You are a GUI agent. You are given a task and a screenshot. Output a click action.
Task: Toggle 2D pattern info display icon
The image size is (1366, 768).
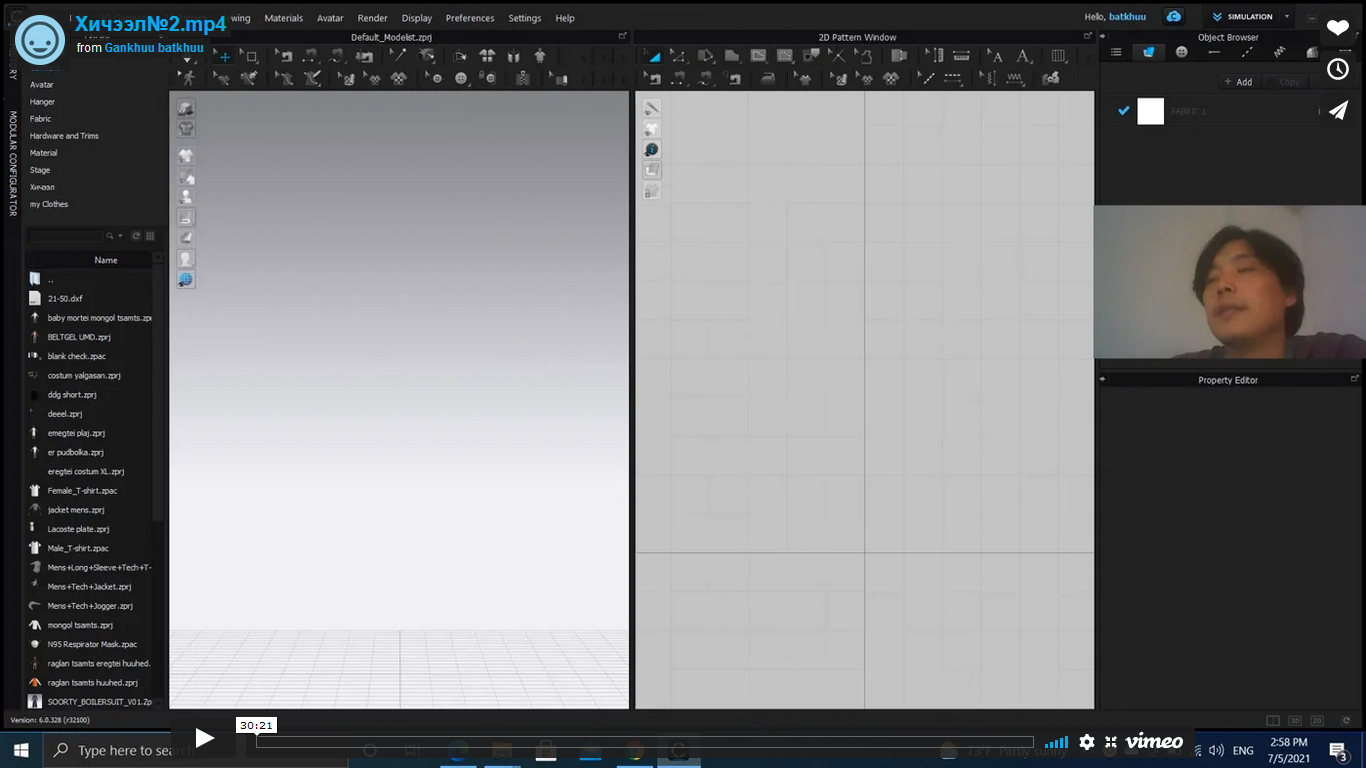tap(651, 149)
